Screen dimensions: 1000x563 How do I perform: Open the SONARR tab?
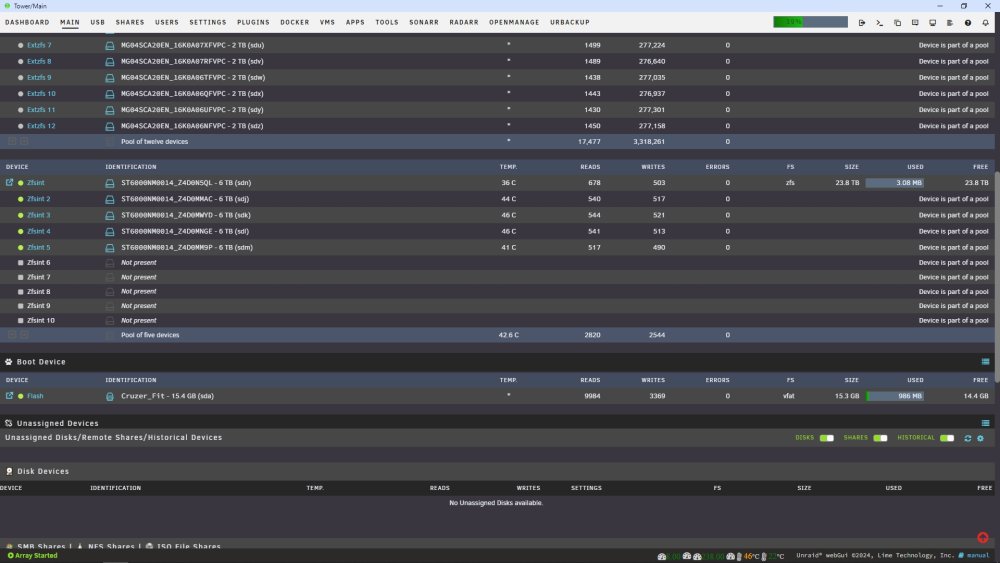(424, 22)
